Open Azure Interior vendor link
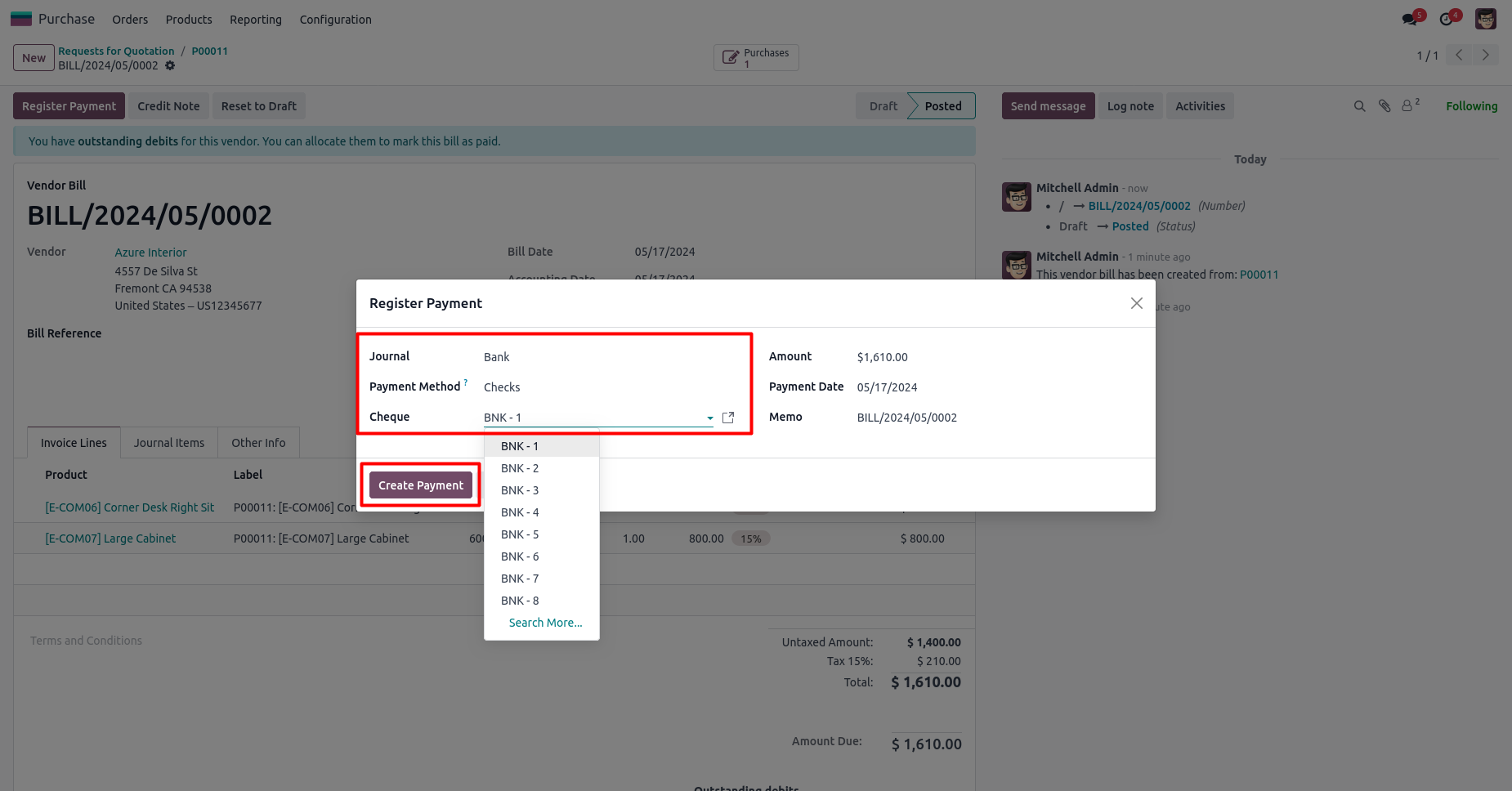Image resolution: width=1512 pixels, height=791 pixels. (150, 252)
